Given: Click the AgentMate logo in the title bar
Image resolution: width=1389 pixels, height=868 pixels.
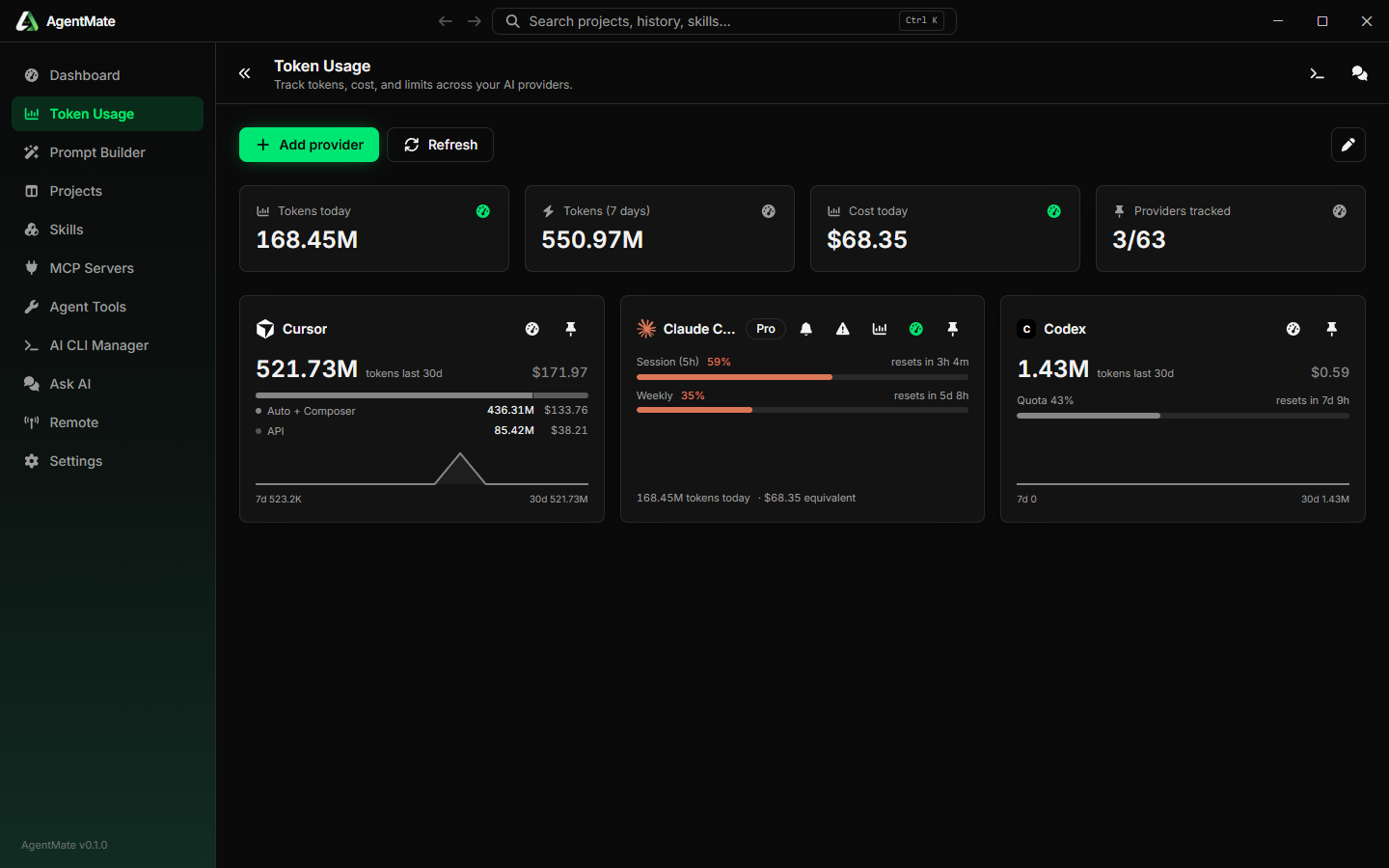Looking at the screenshot, I should [27, 21].
